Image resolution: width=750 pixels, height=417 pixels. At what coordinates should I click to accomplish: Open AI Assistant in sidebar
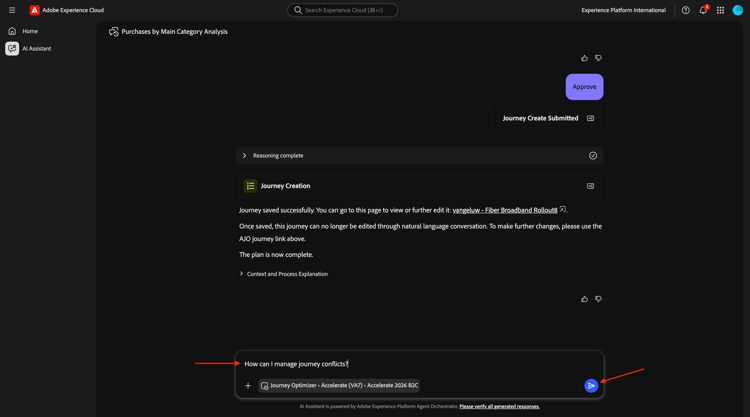[36, 48]
